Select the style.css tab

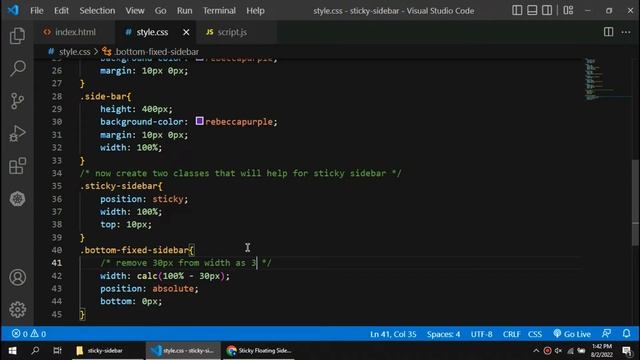tap(152, 32)
